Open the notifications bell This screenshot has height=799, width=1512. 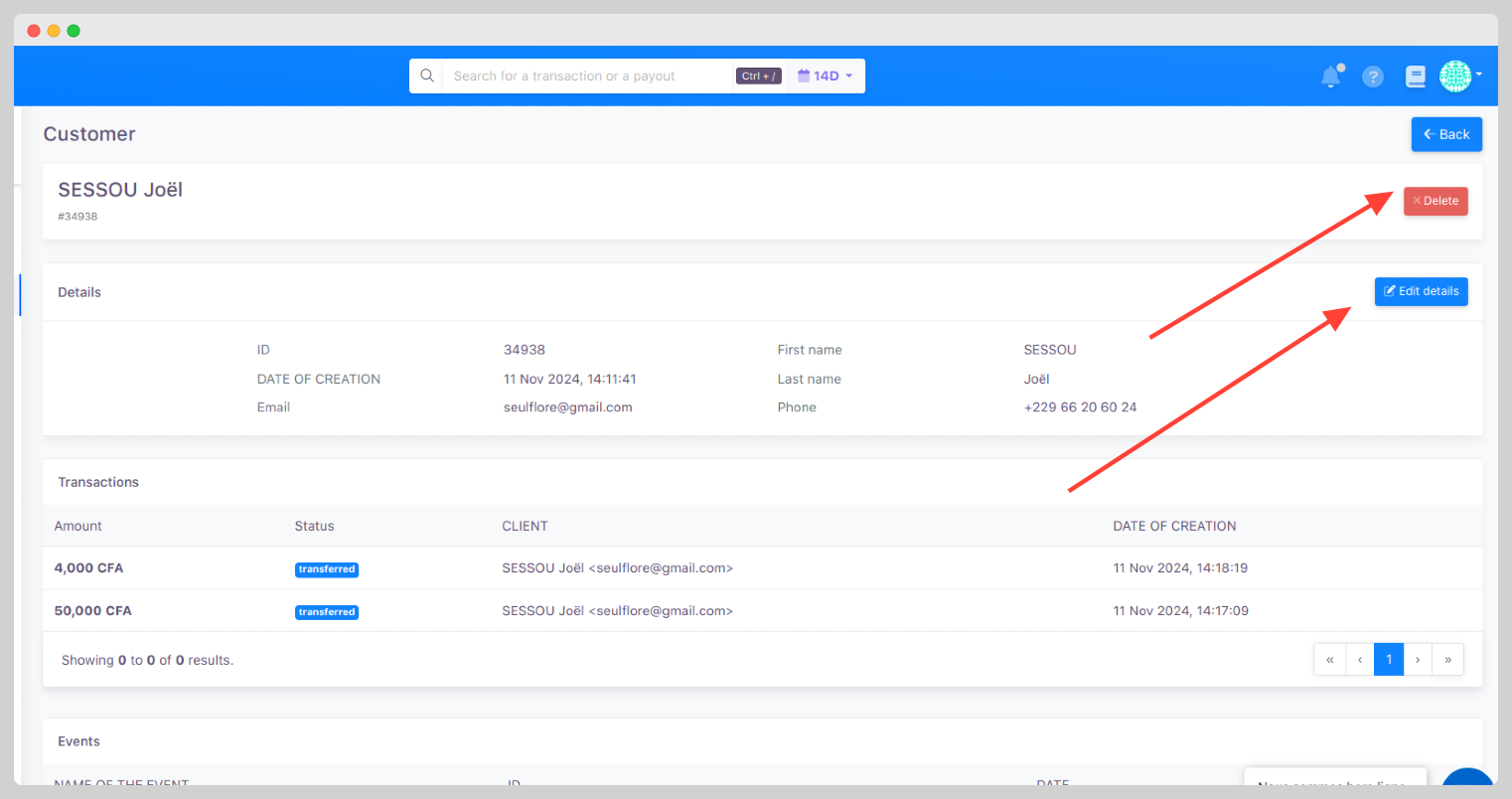point(1331,76)
